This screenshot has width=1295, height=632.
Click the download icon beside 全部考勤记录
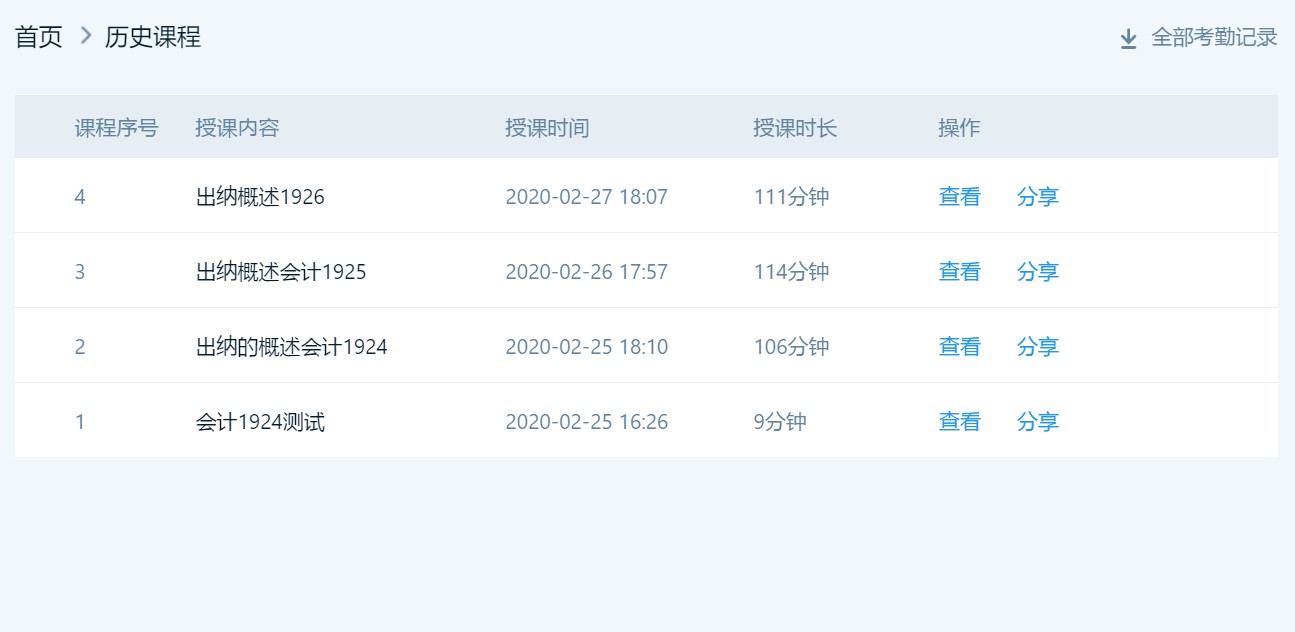point(1128,39)
